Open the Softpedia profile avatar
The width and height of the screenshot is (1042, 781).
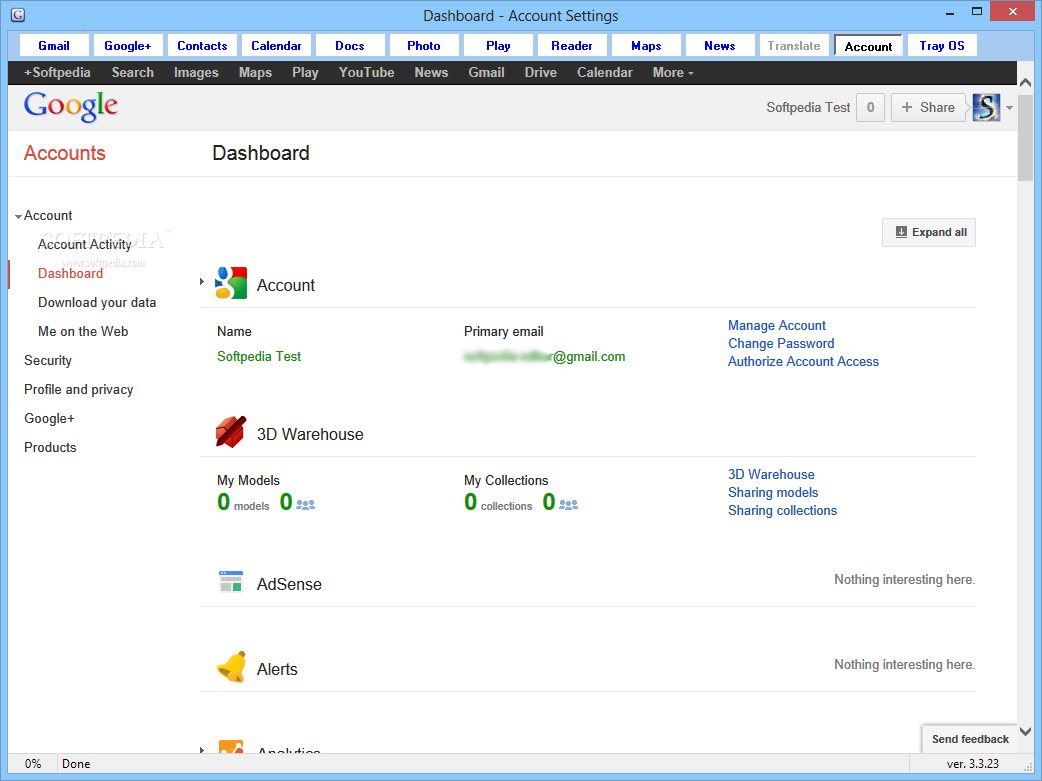986,108
